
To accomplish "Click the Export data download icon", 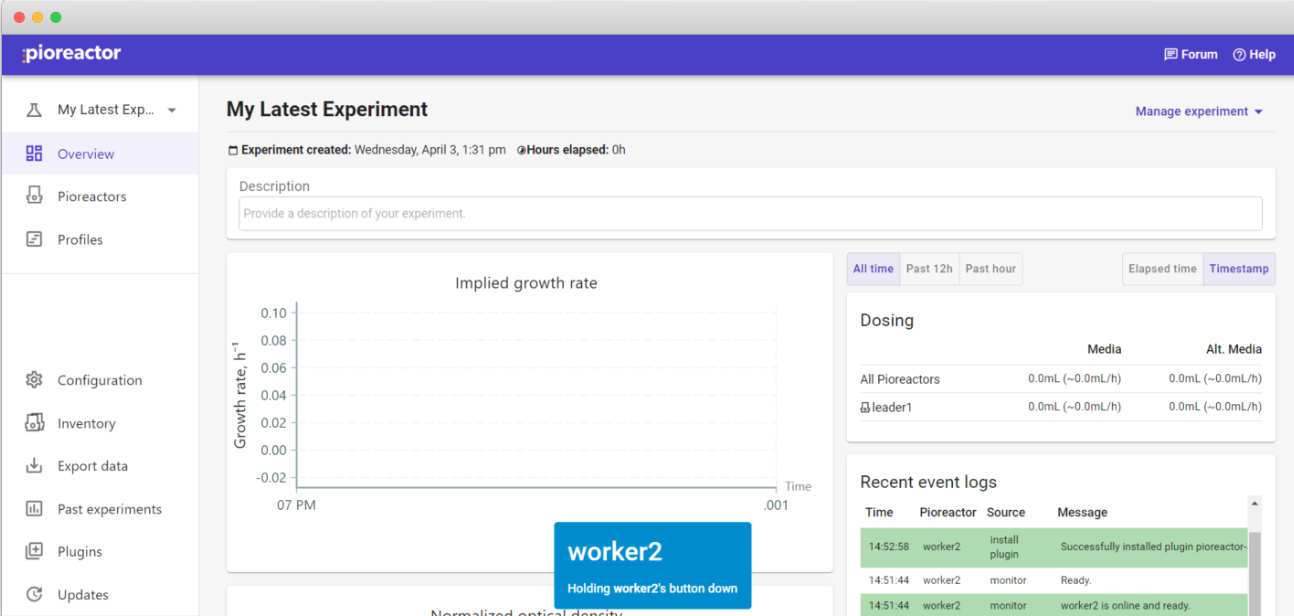I will point(34,466).
